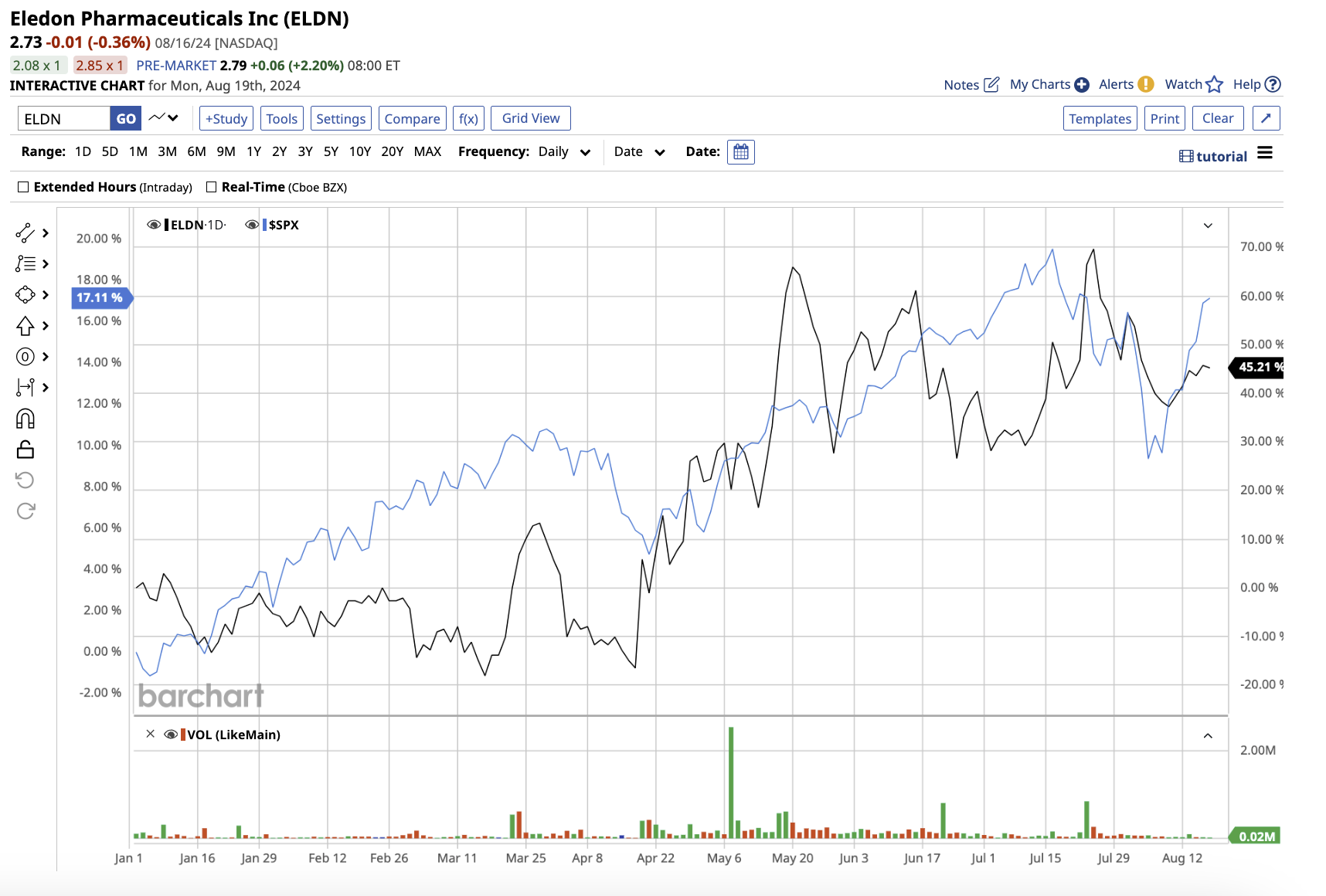The height and width of the screenshot is (896, 1326).
Task: Collapse the volume pane chevron
Action: pyautogui.click(x=1208, y=736)
